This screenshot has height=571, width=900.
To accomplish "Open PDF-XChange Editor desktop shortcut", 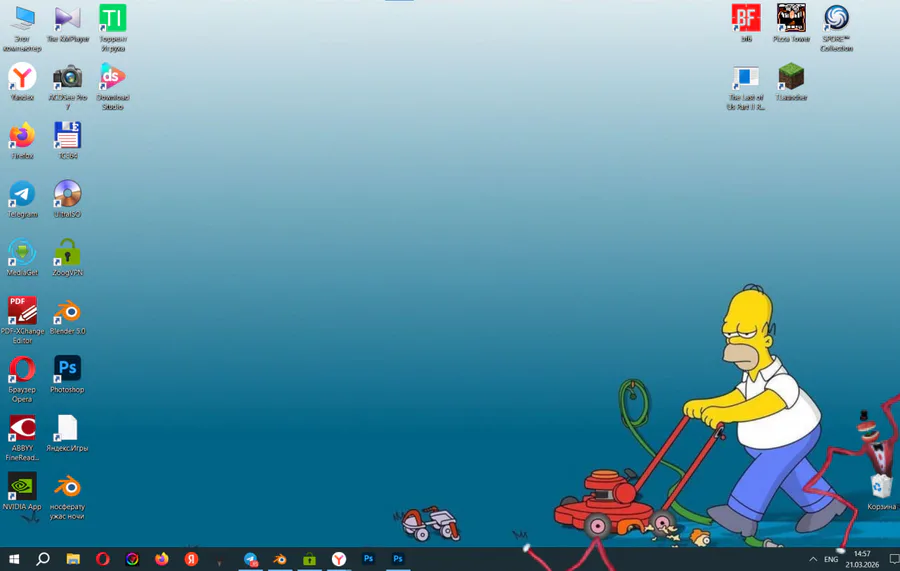I will (x=22, y=320).
